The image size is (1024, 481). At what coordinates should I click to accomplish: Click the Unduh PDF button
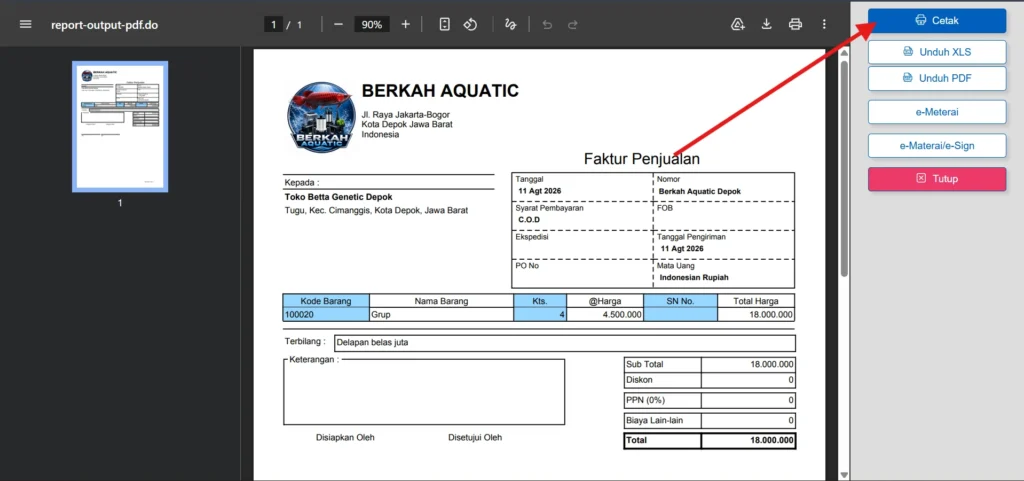click(937, 78)
